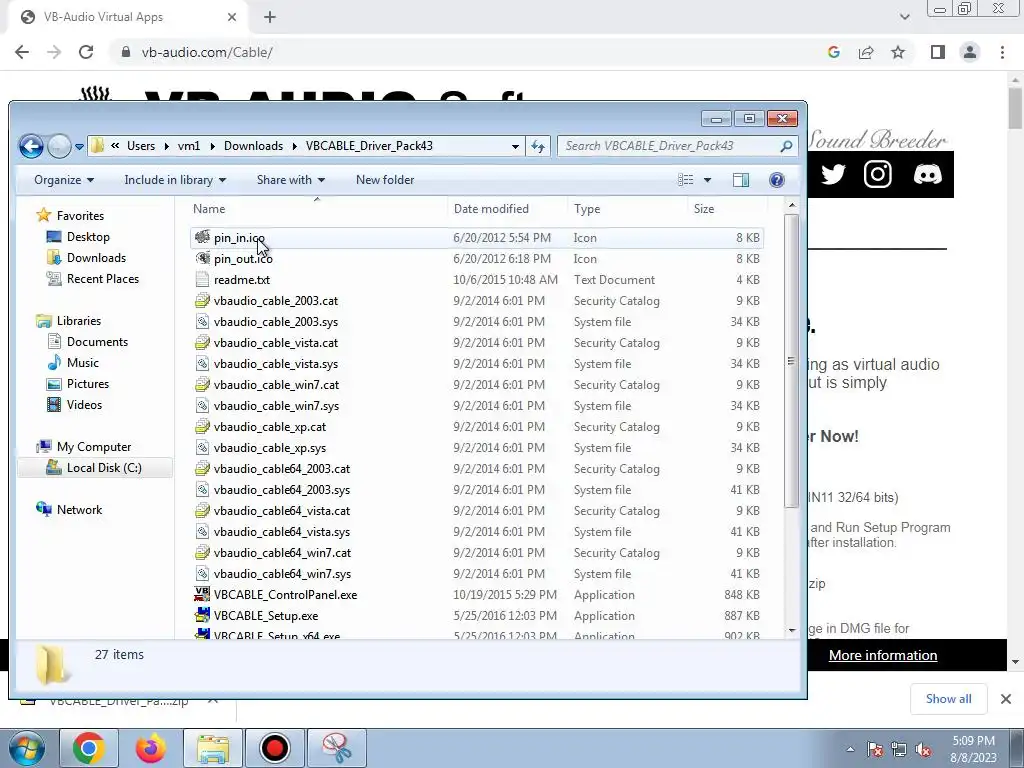Click the Chrome address bar URL
Image resolution: width=1024 pixels, height=768 pixels.
tap(207, 52)
